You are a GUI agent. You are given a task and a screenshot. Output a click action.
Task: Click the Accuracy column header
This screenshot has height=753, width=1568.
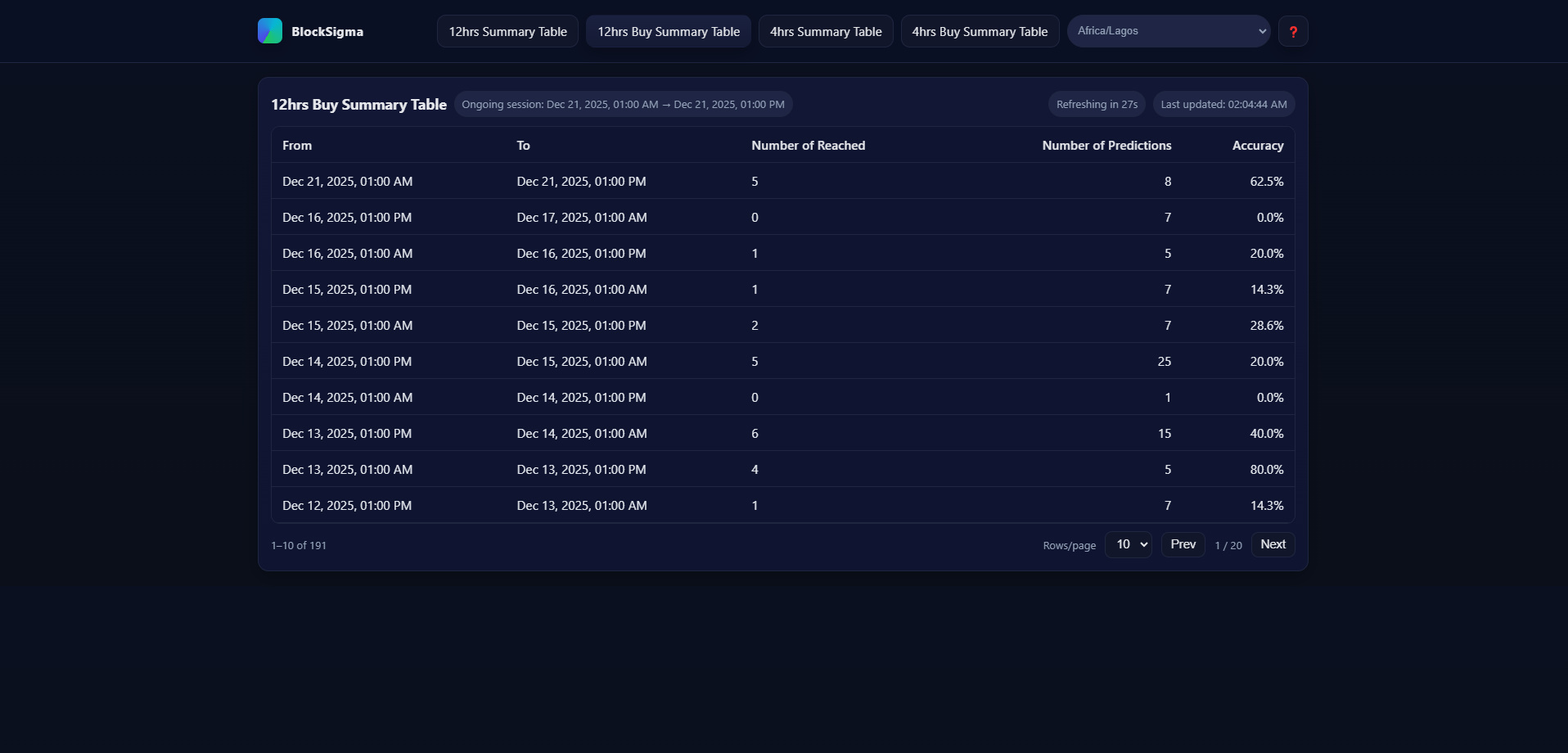[x=1258, y=145]
